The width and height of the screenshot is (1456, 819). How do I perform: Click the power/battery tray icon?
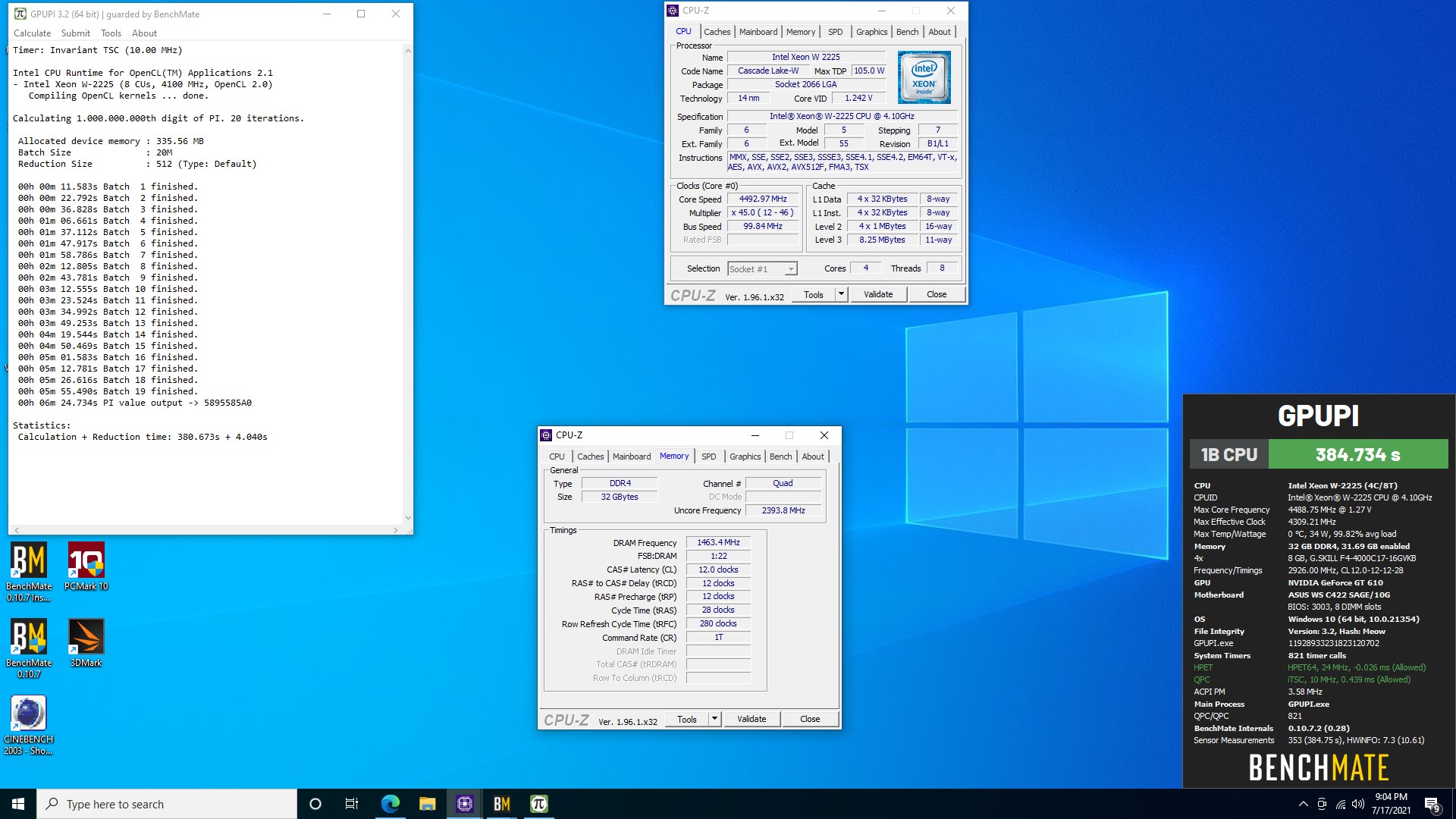(1322, 804)
